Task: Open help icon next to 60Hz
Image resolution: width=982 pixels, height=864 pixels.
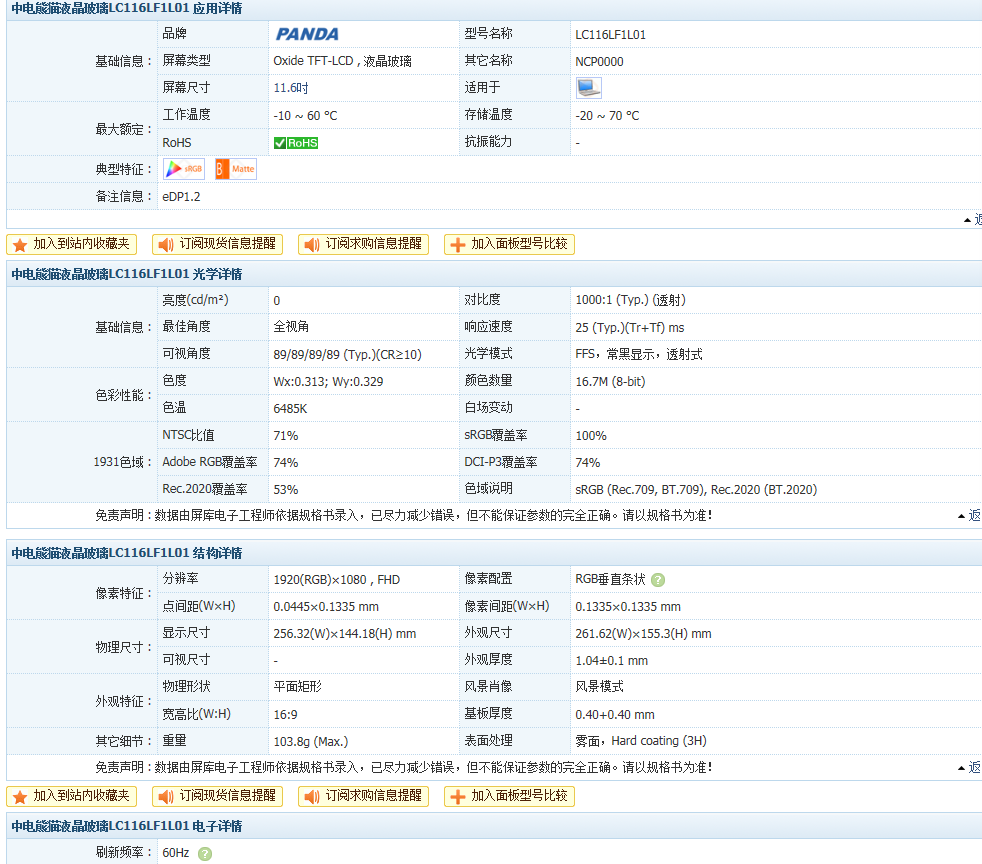Action: pos(205,853)
